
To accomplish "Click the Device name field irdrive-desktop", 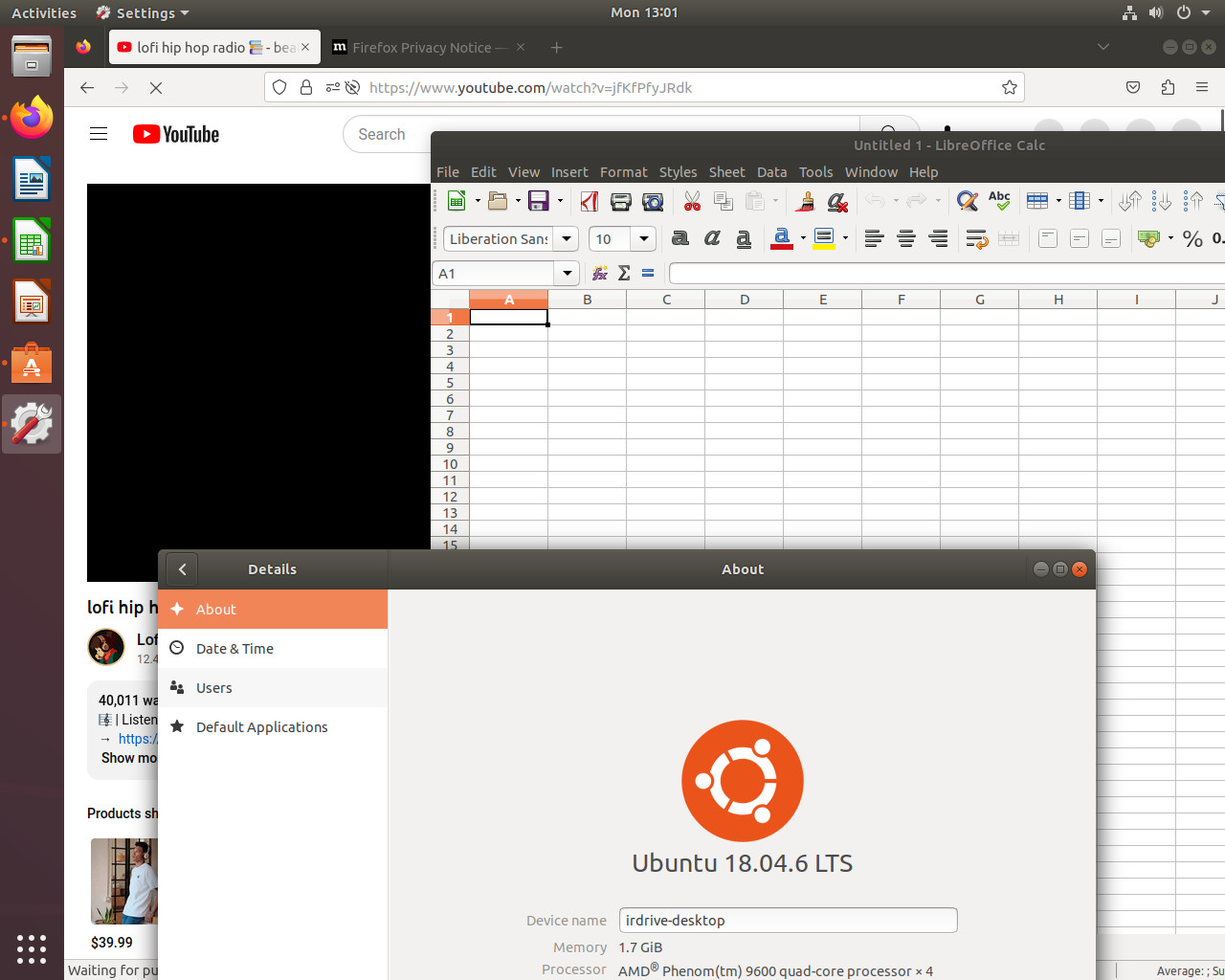I will [x=789, y=921].
